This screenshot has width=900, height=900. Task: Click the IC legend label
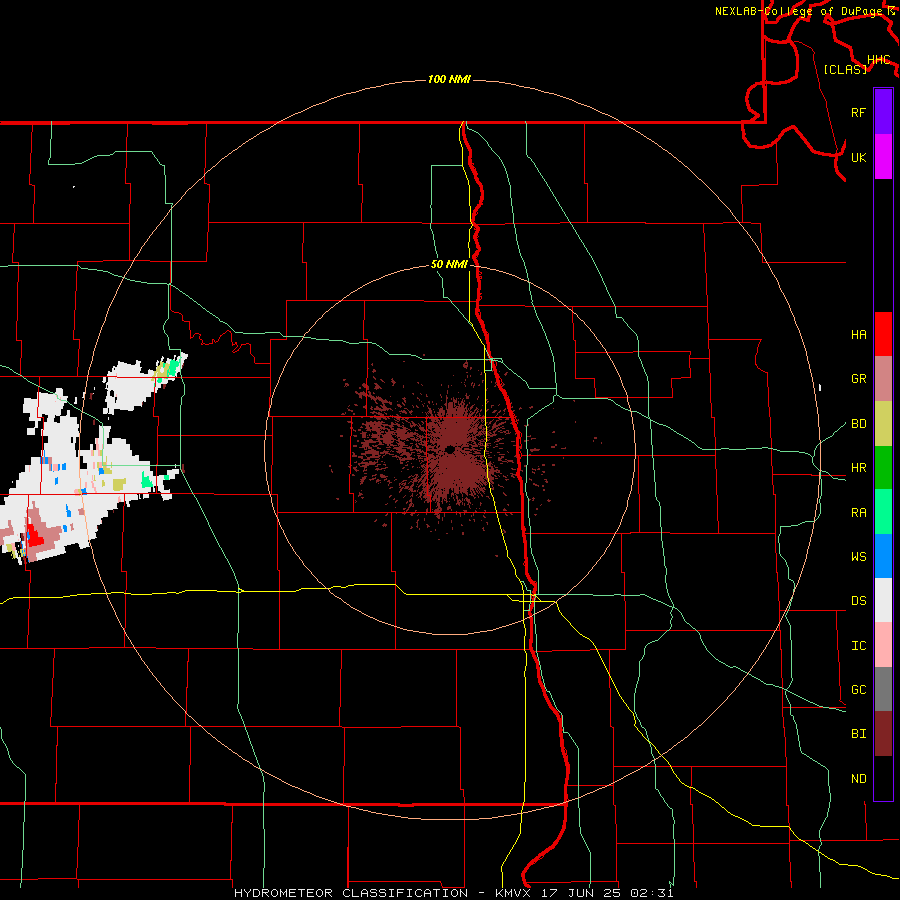(858, 645)
